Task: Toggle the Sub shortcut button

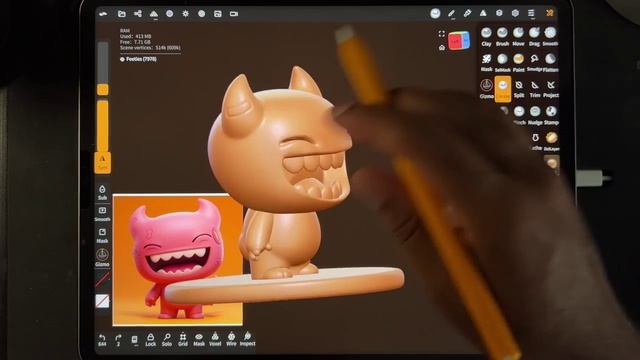Action: coord(102,193)
